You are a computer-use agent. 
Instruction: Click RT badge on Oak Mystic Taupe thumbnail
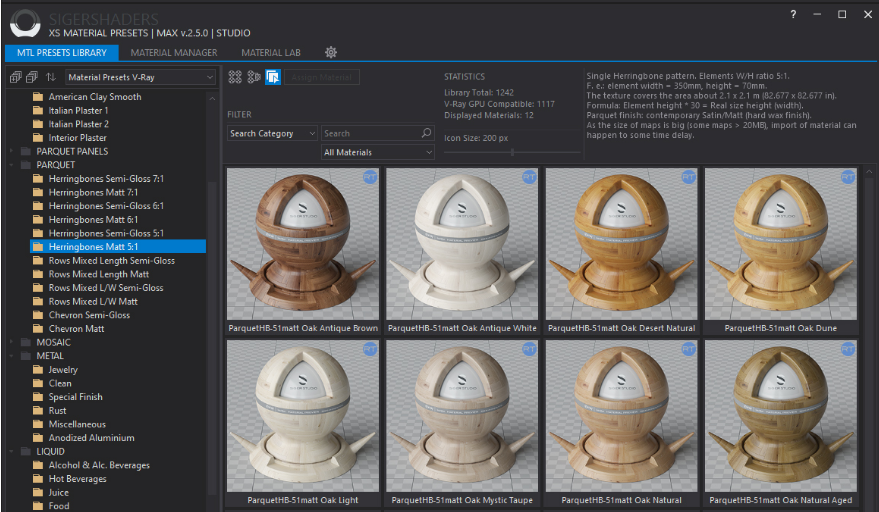(529, 349)
